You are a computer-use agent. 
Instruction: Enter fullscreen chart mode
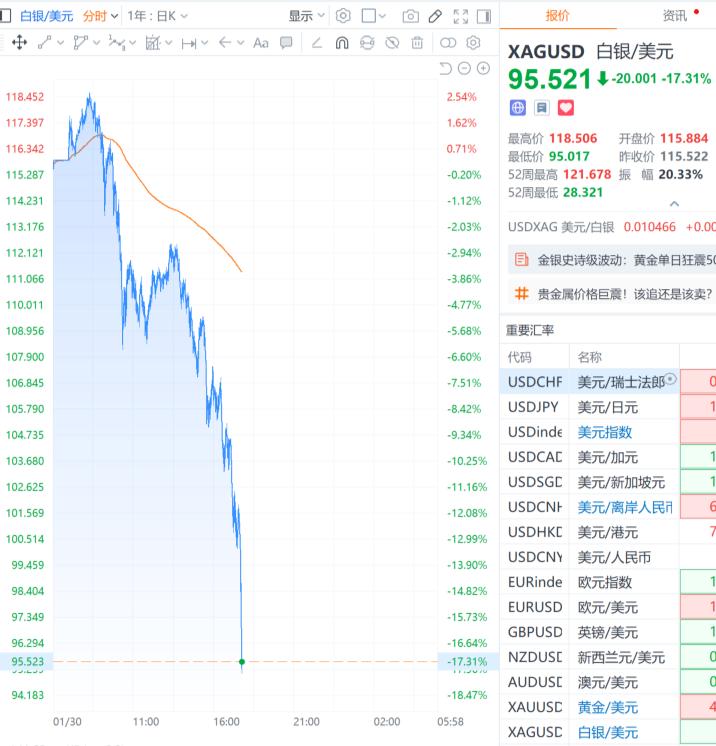[x=461, y=16]
